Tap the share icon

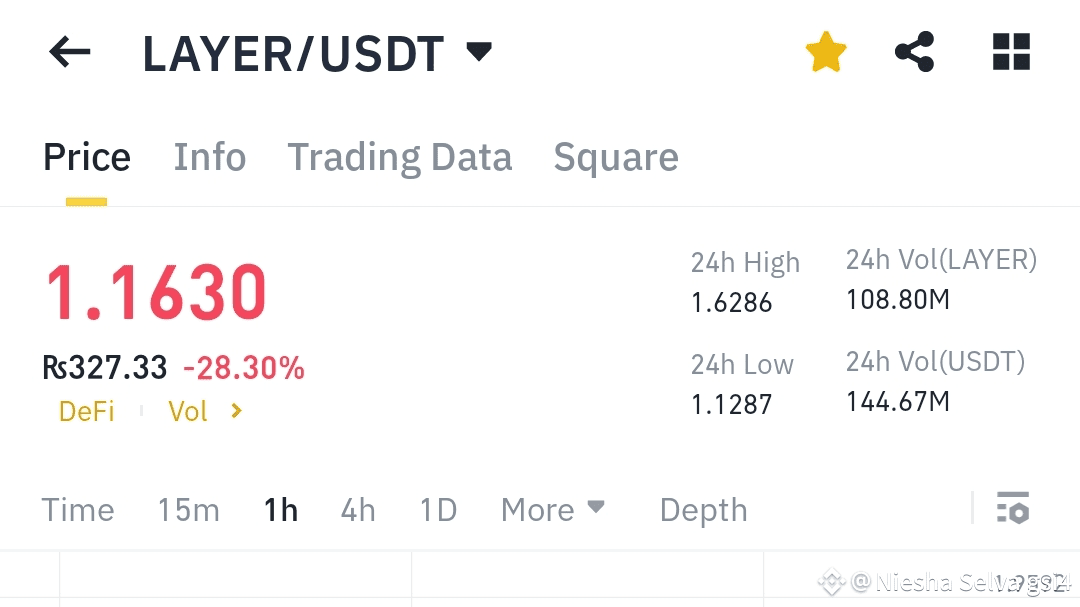pyautogui.click(x=914, y=52)
